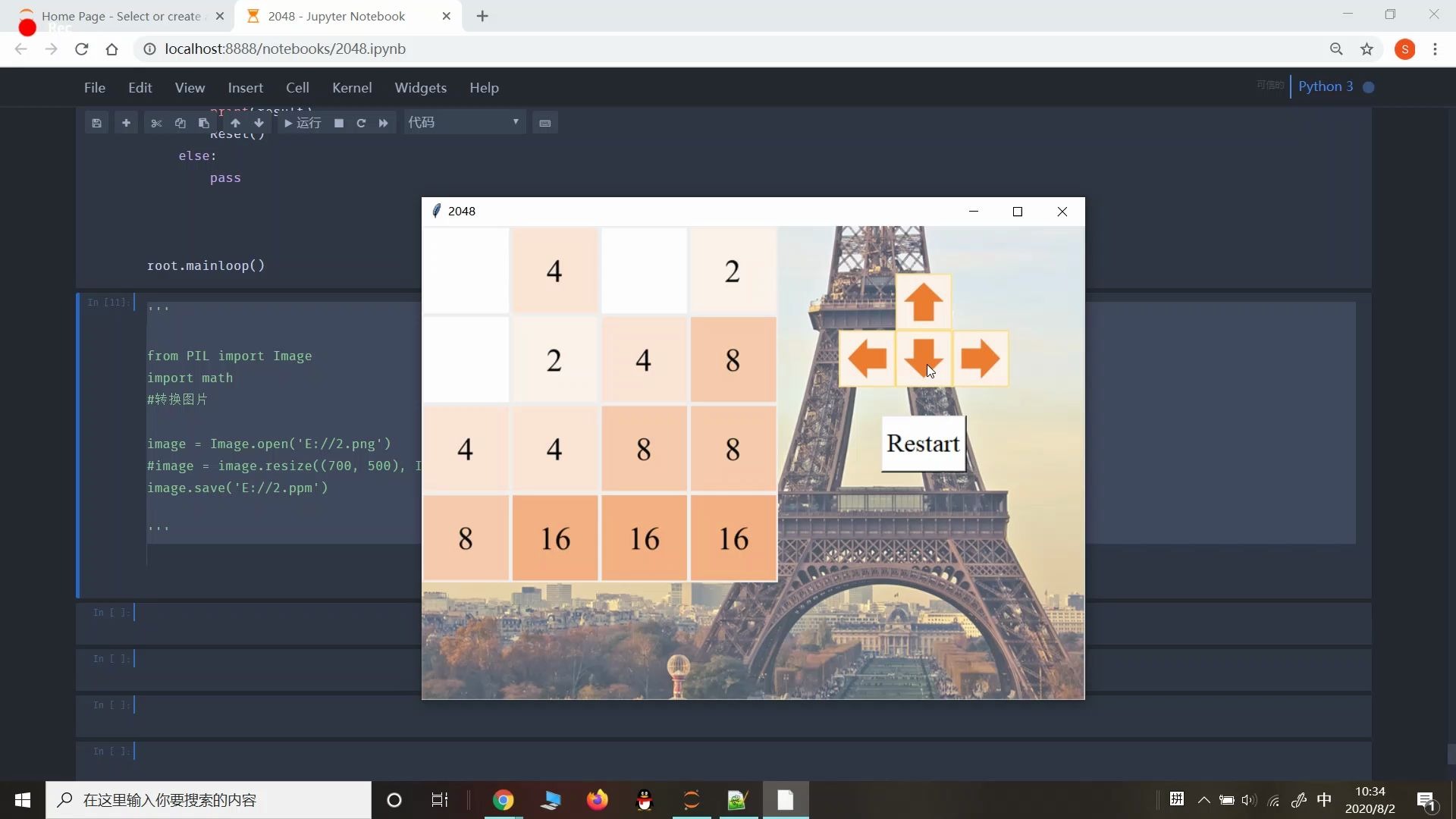
Task: Switch to Home Page browser tab
Action: pos(121,16)
